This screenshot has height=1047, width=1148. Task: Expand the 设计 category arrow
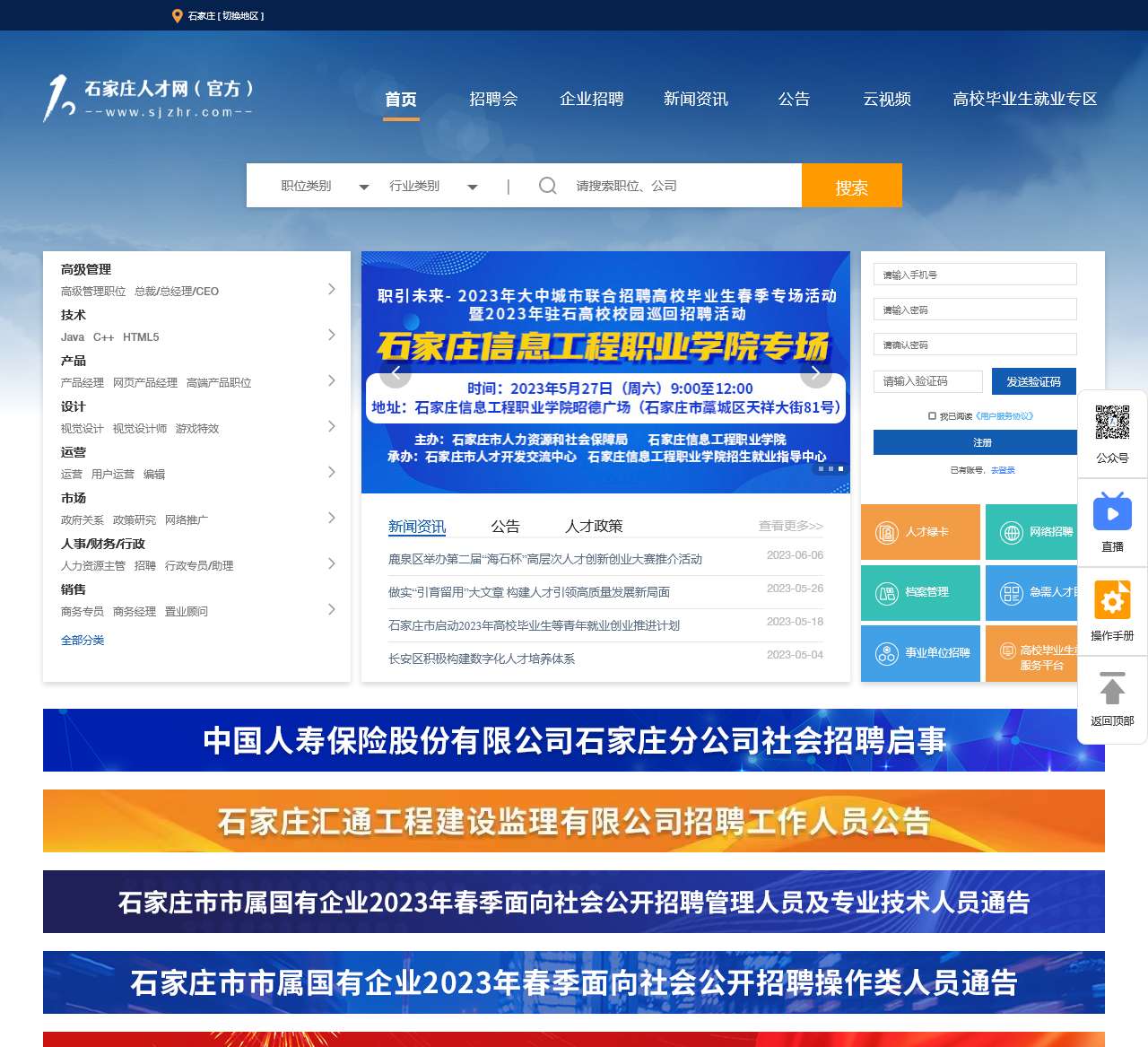point(332,427)
